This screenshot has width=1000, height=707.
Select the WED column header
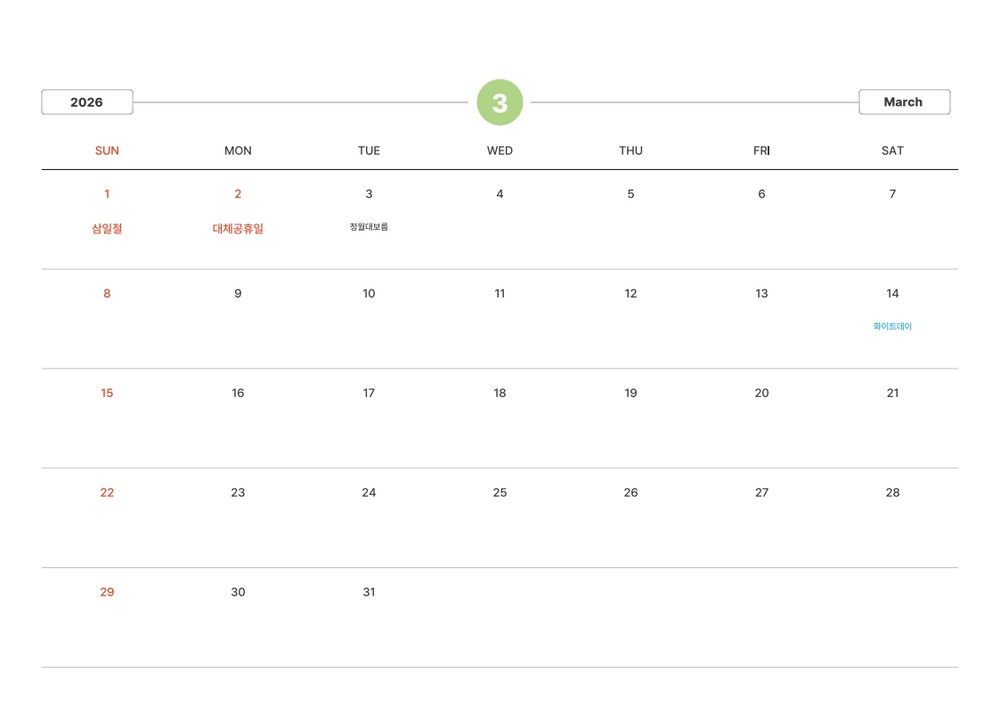click(x=500, y=151)
